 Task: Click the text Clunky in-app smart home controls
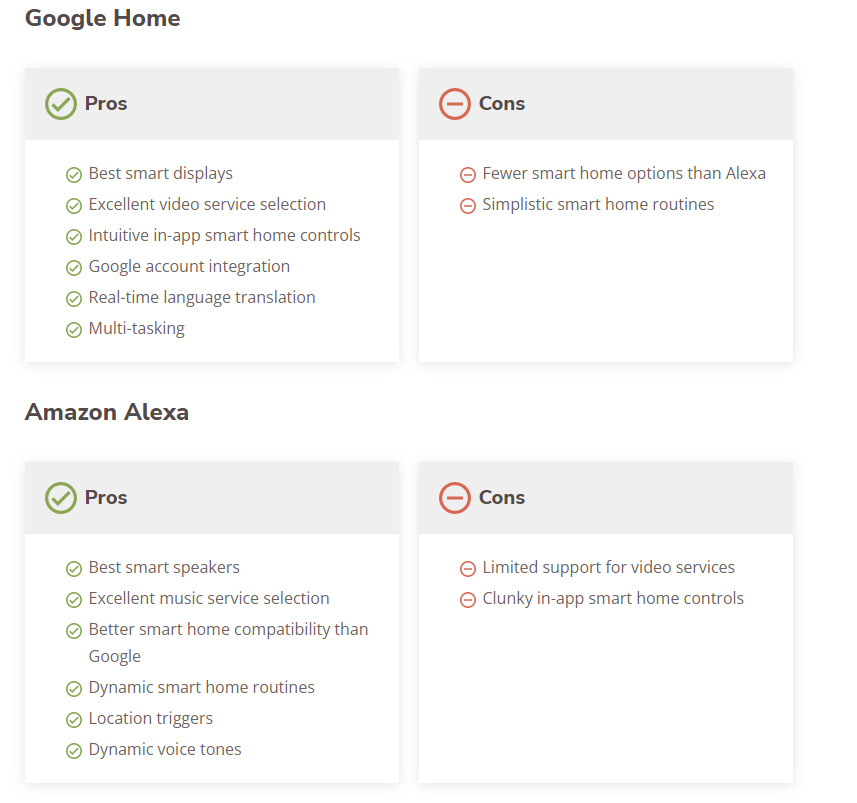click(x=613, y=599)
